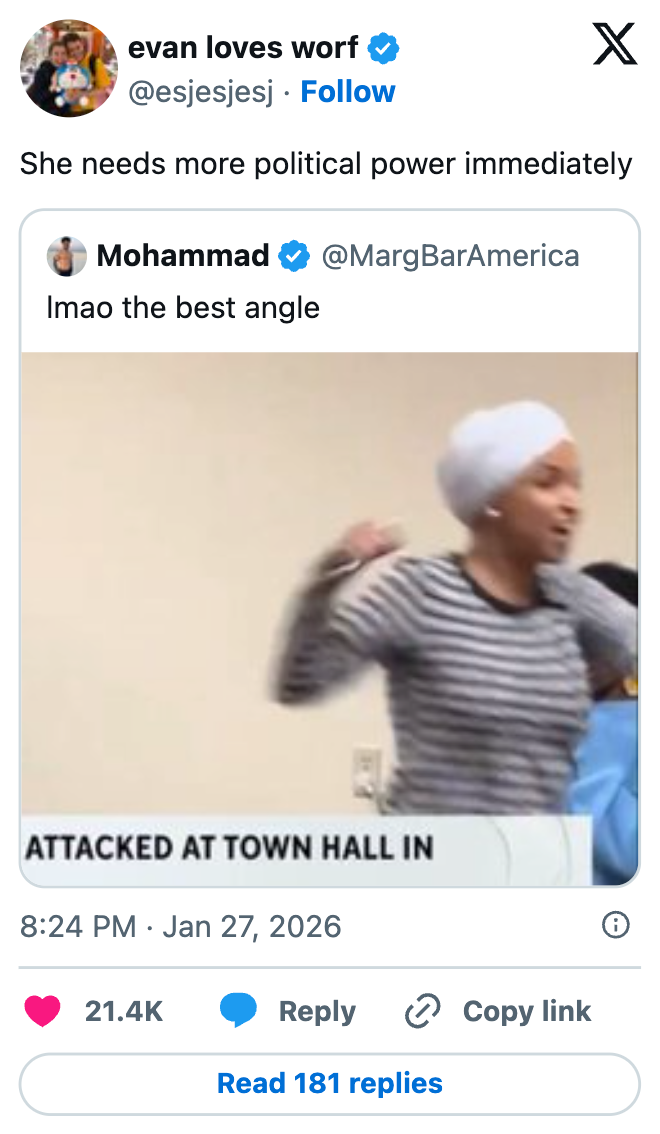Click the pink heart like icon
The height and width of the screenshot is (1134, 660).
[x=43, y=1011]
